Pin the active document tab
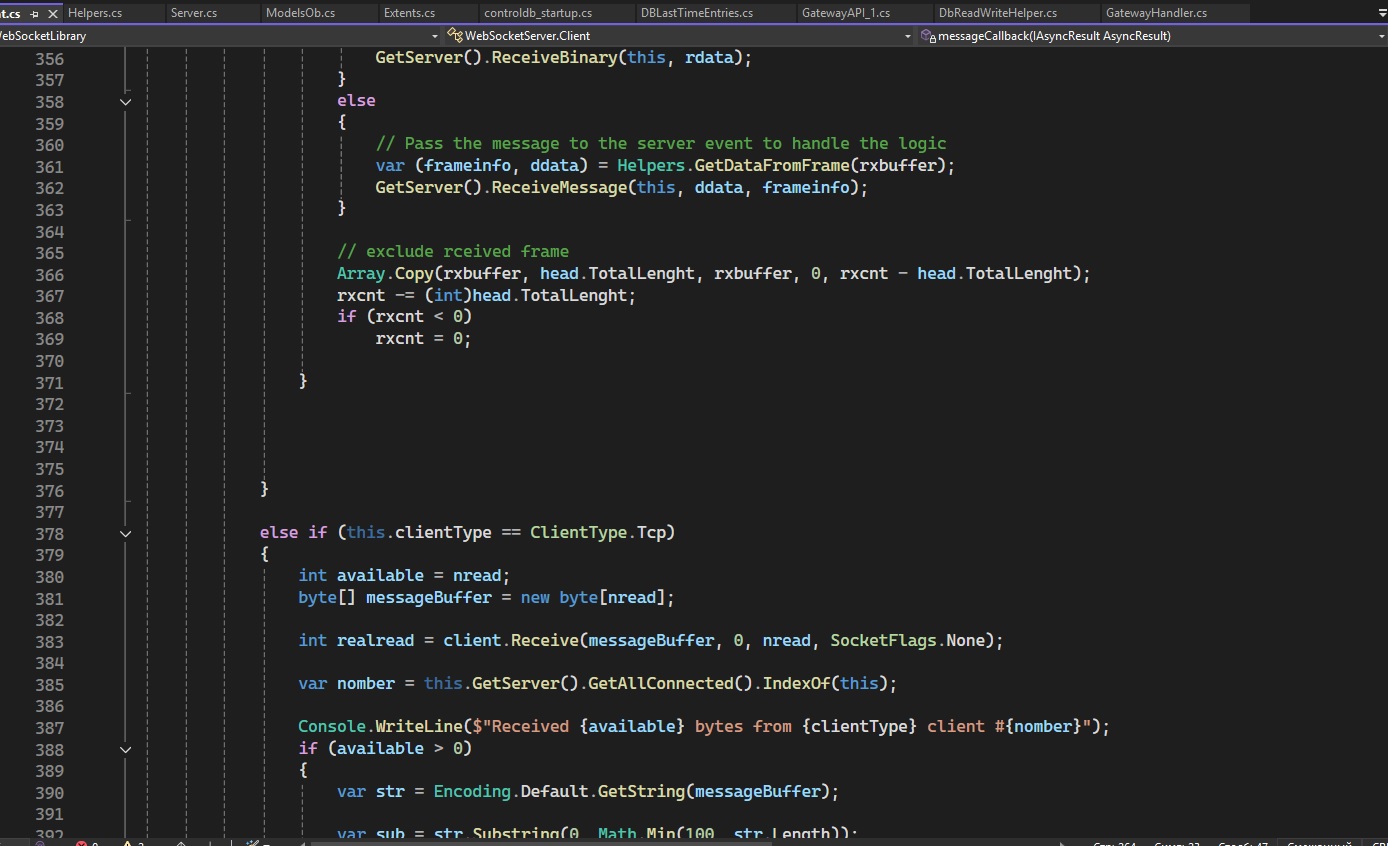 click(x=35, y=14)
